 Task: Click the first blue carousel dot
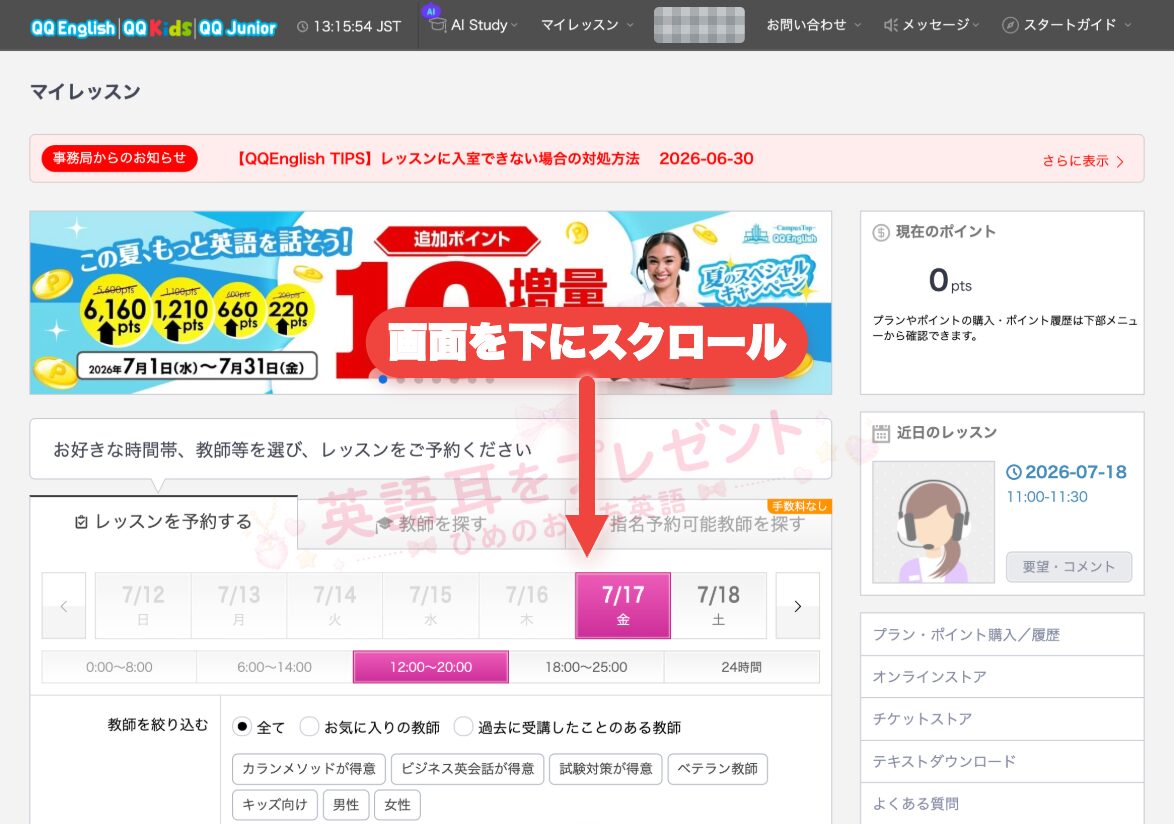pyautogui.click(x=383, y=379)
